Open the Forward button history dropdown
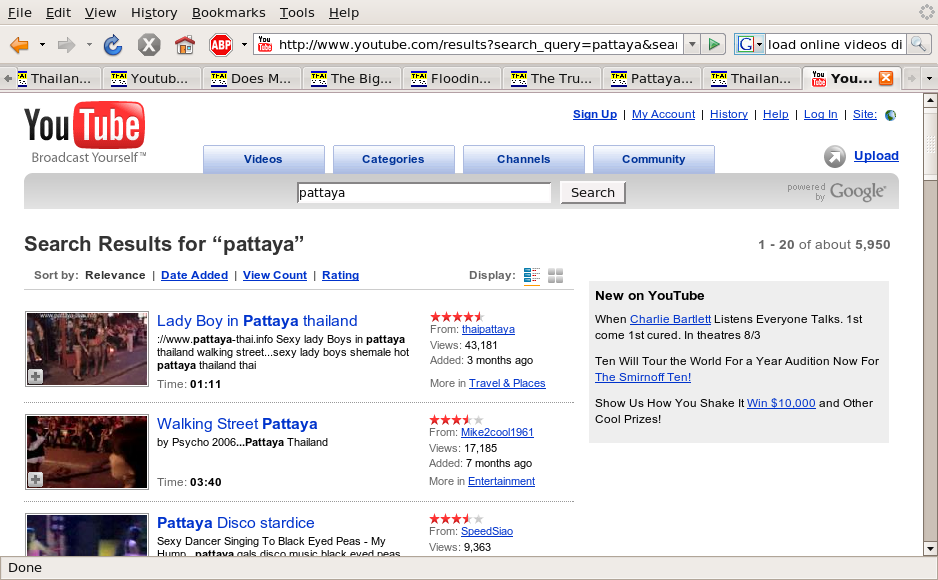 coord(89,45)
